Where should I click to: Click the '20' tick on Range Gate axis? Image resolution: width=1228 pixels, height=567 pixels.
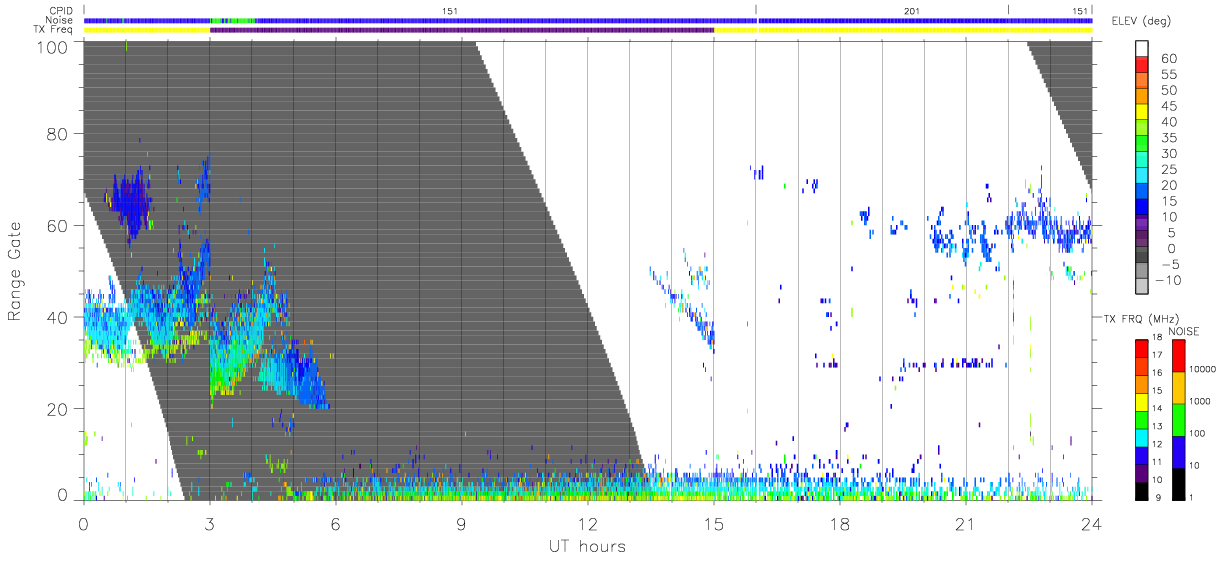pos(57,409)
